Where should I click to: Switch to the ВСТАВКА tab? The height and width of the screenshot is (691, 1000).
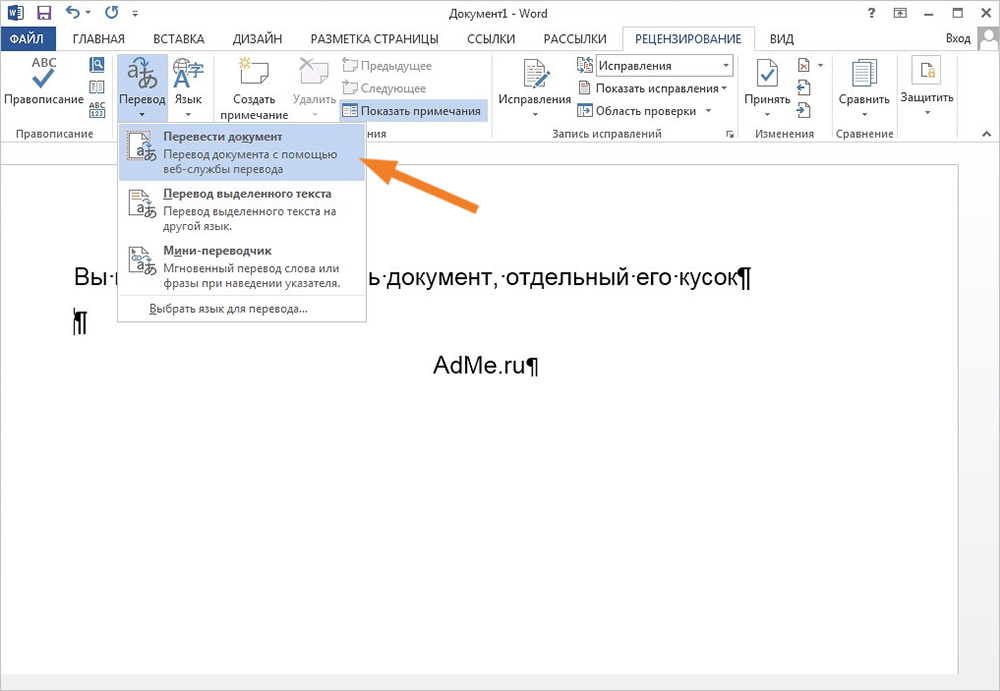pos(179,39)
